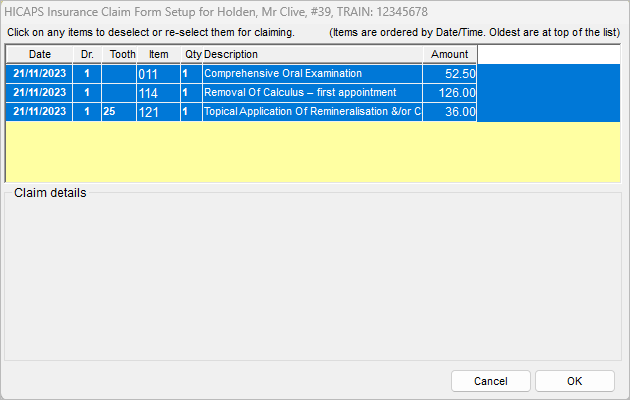Click the date cell in item 114 row

[39, 92]
